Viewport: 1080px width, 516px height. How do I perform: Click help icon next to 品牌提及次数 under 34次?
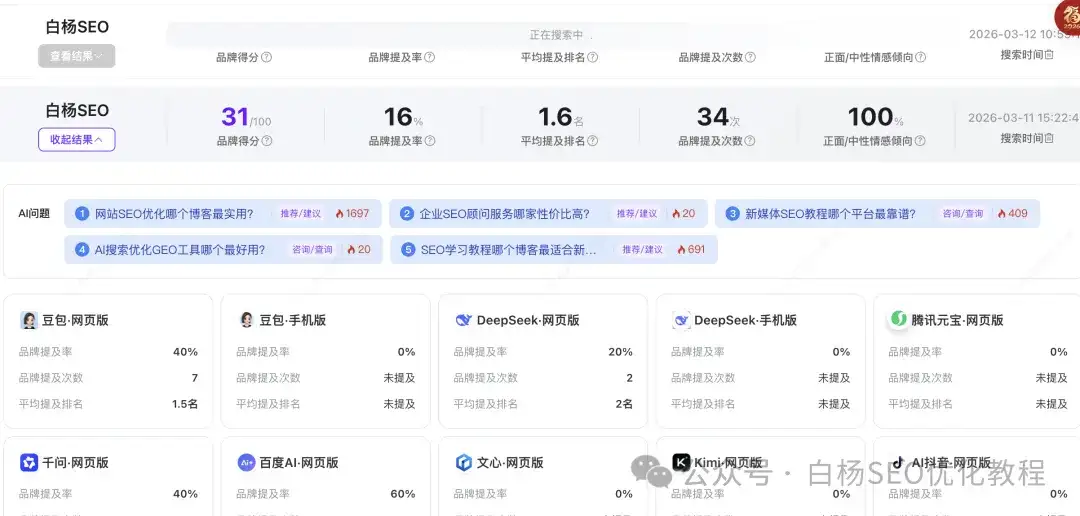750,141
